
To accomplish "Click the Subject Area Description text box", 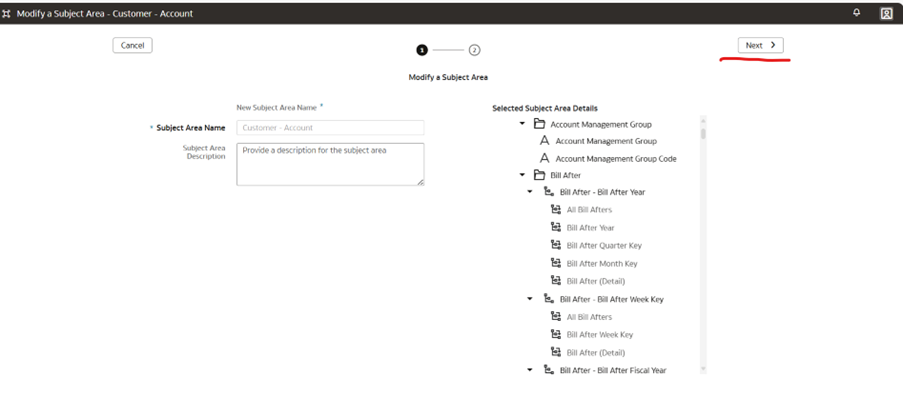I will click(x=331, y=164).
